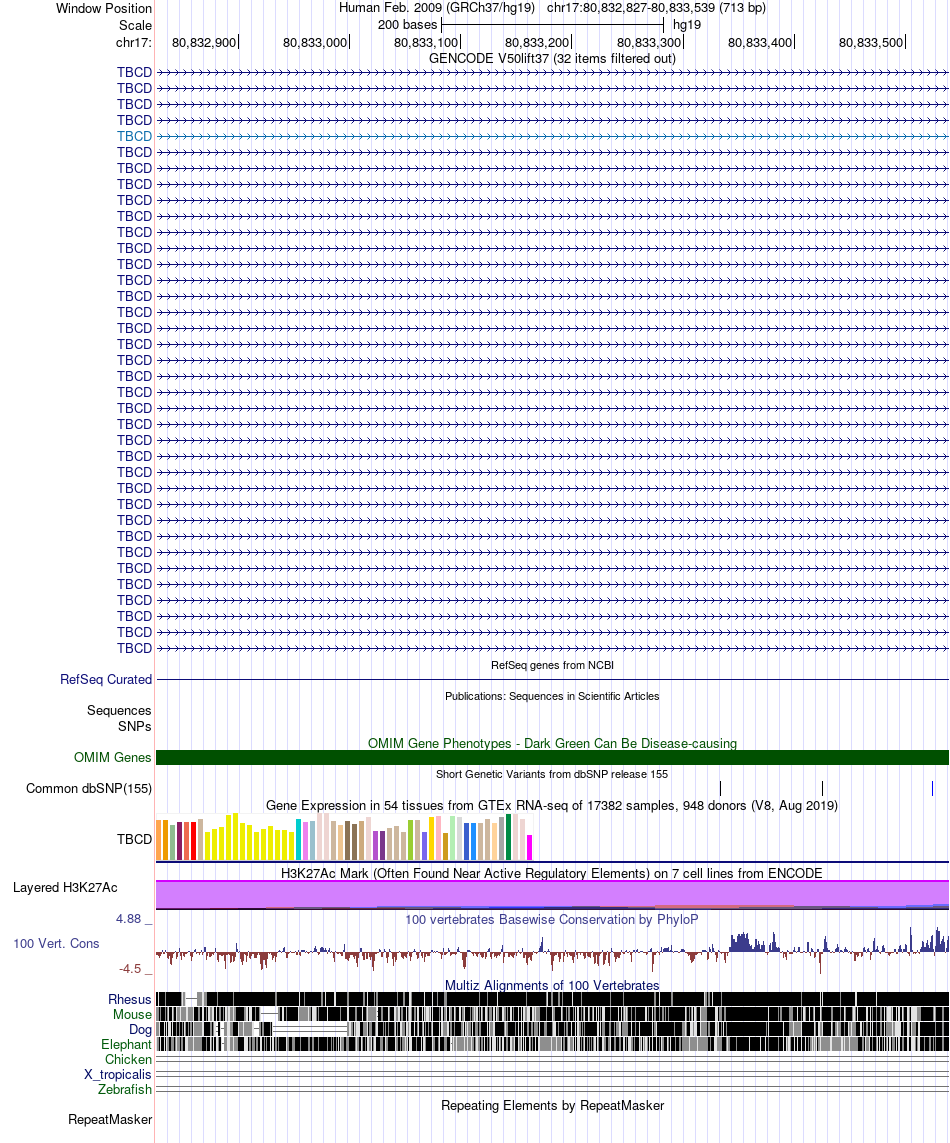Image resolution: width=950 pixels, height=1143 pixels.
Task: Click the 'RefSeq genes from NCBI' title
Action: 552,665
